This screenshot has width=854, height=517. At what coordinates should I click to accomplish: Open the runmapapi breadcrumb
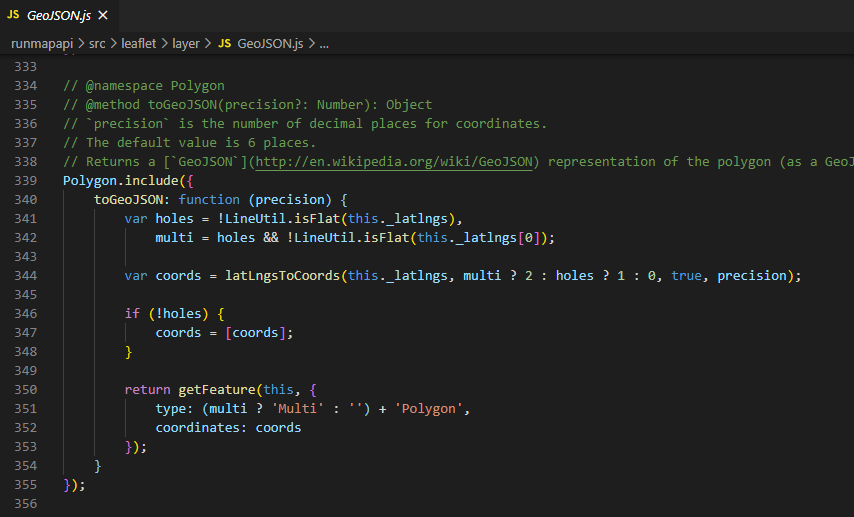42,44
